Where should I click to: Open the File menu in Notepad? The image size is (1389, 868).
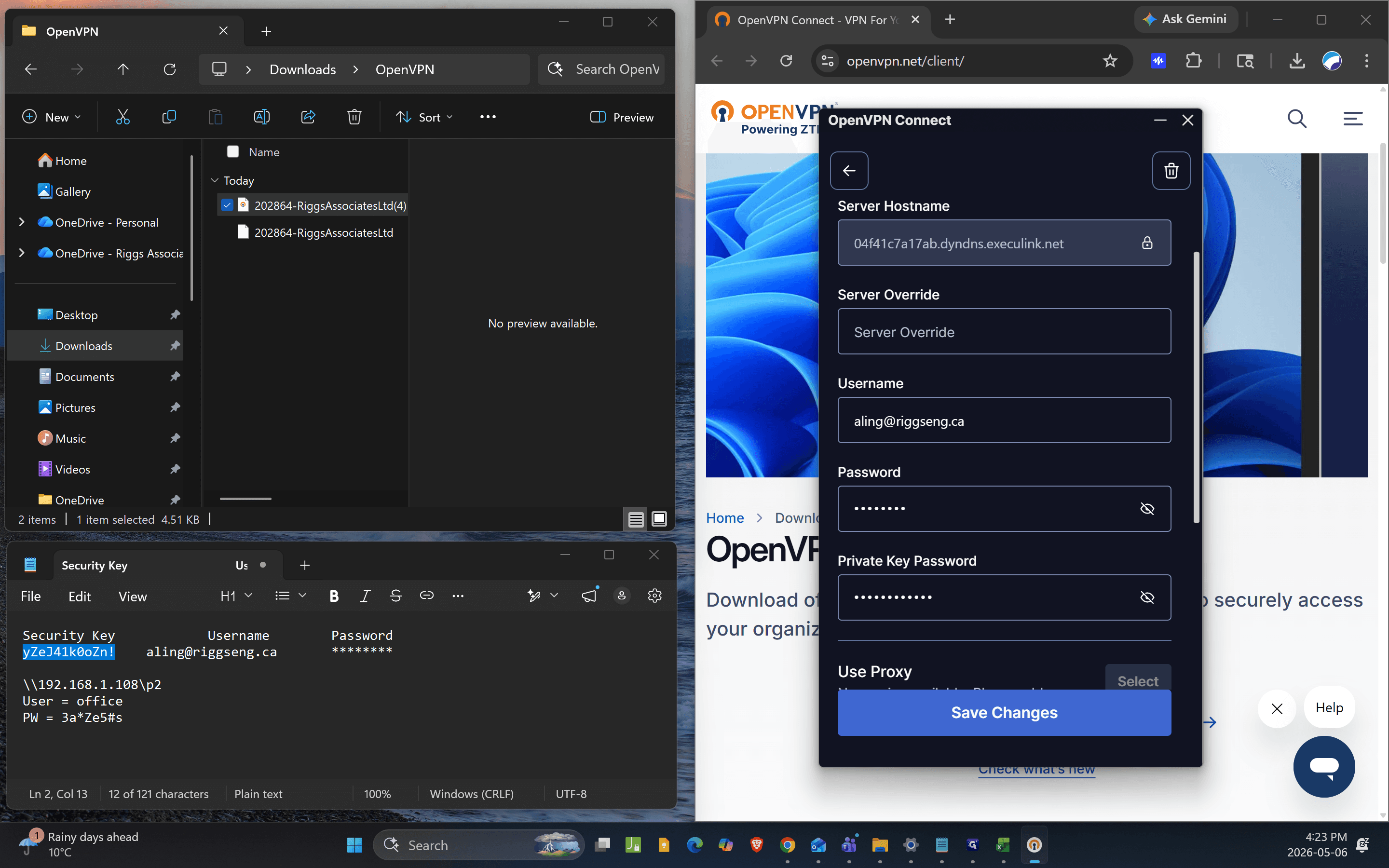[31, 596]
